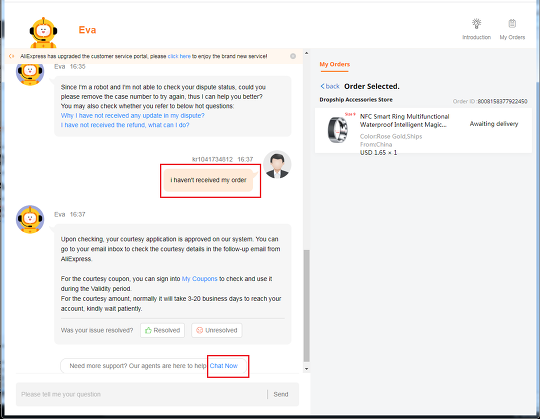Image resolution: width=540 pixels, height=419 pixels.
Task: Click the chat scrollbar down arrow
Action: pyautogui.click(x=306, y=369)
